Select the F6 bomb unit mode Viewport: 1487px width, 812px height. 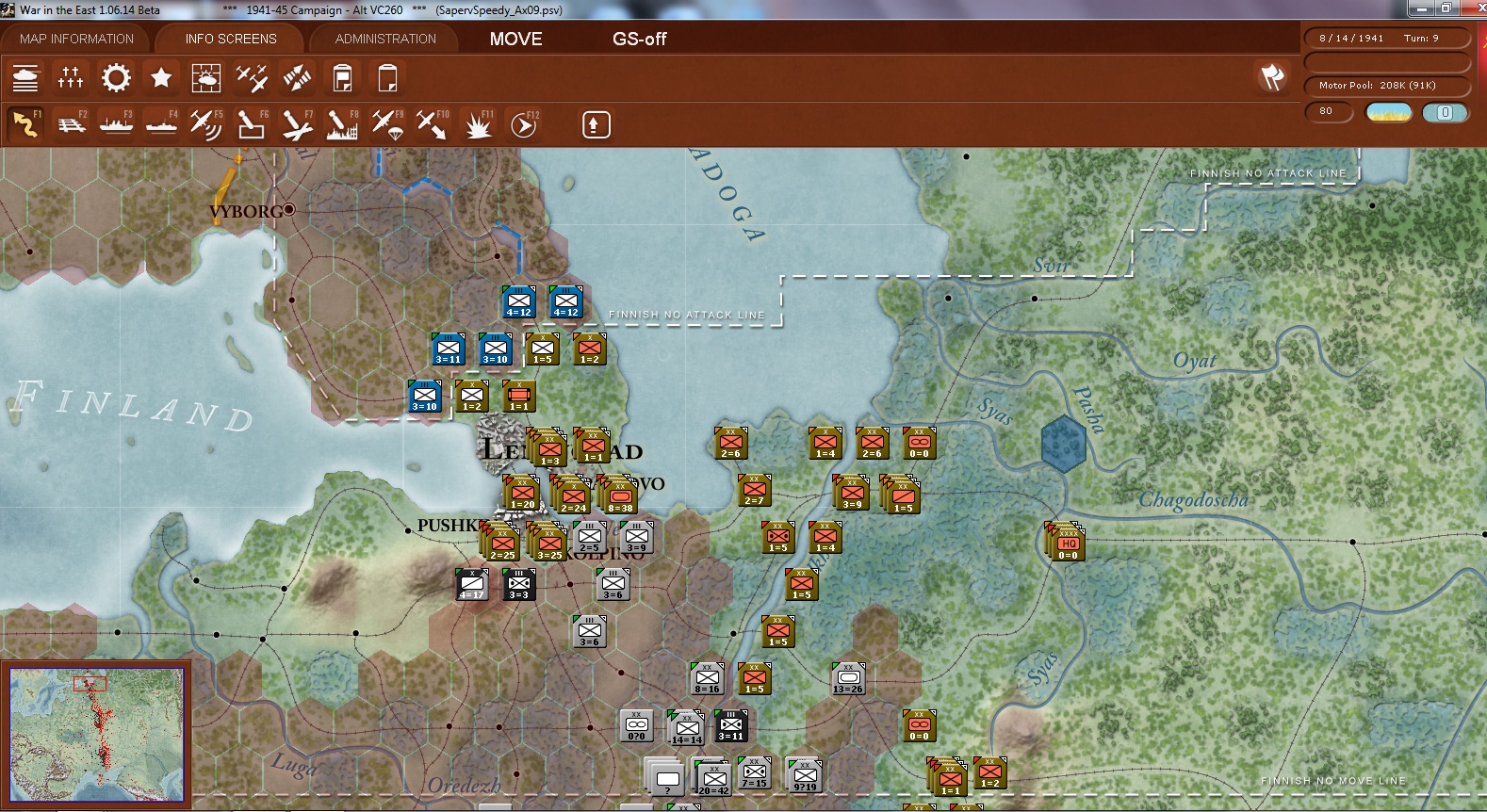252,124
